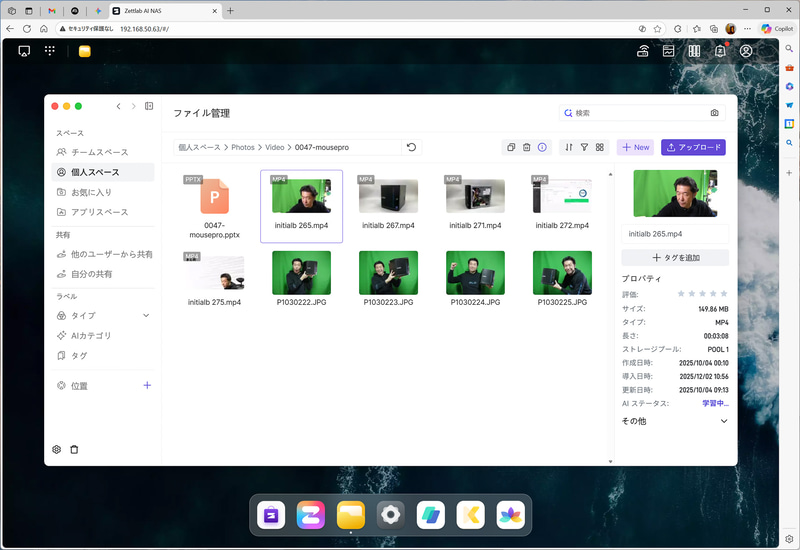Viewport: 800px width, 550px height.
Task: Go to Photos in breadcrumb
Action: pyautogui.click(x=243, y=147)
